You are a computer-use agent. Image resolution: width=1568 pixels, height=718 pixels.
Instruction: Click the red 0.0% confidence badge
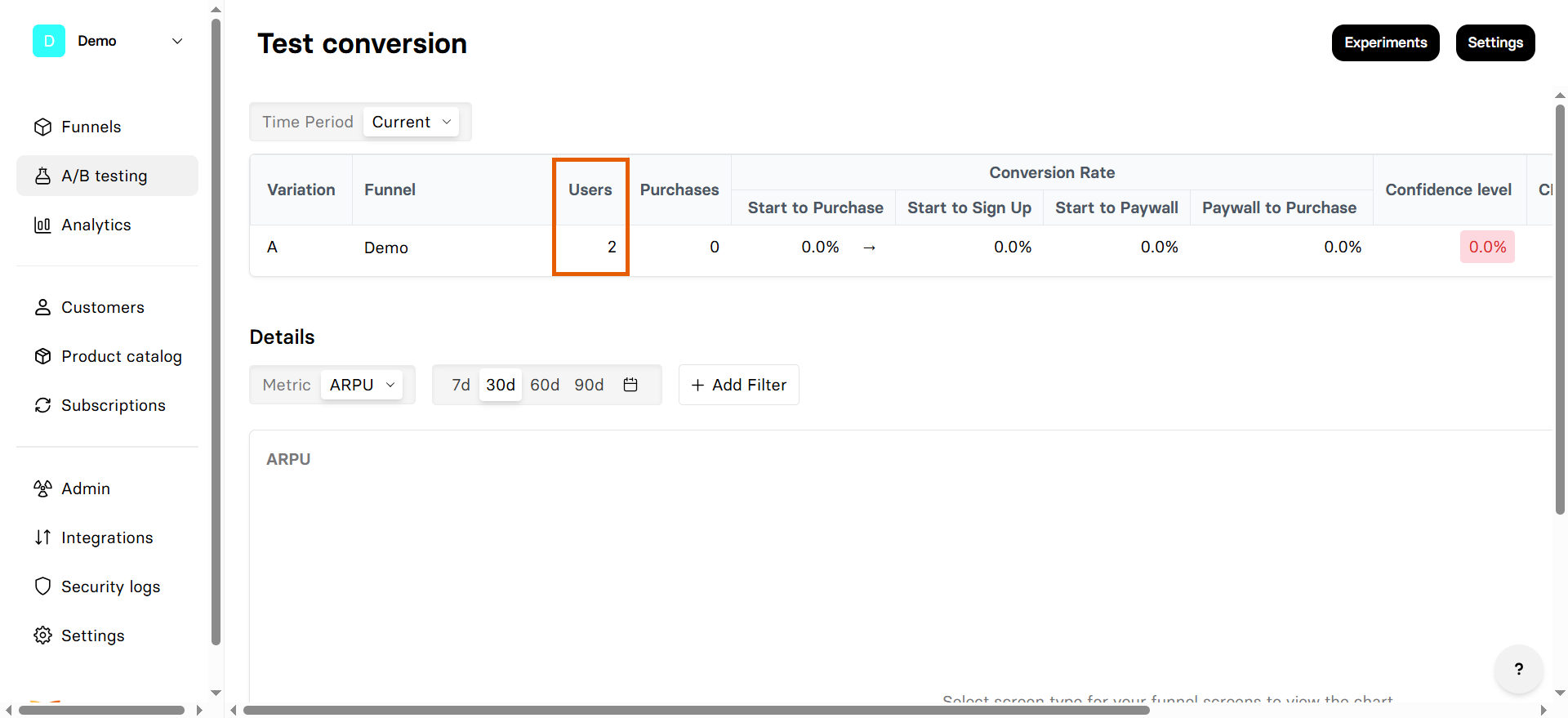1487,247
